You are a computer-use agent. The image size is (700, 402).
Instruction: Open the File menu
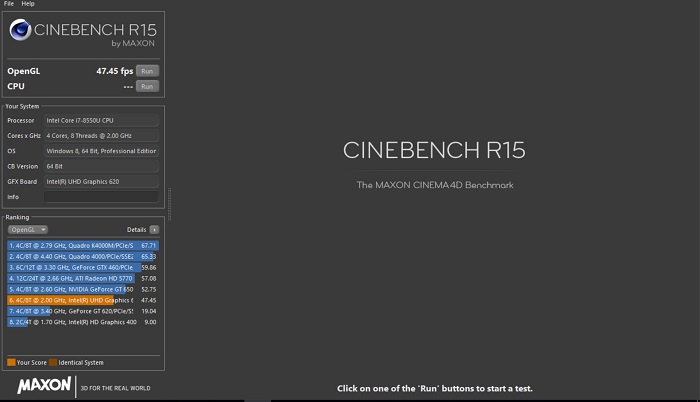coord(9,4)
